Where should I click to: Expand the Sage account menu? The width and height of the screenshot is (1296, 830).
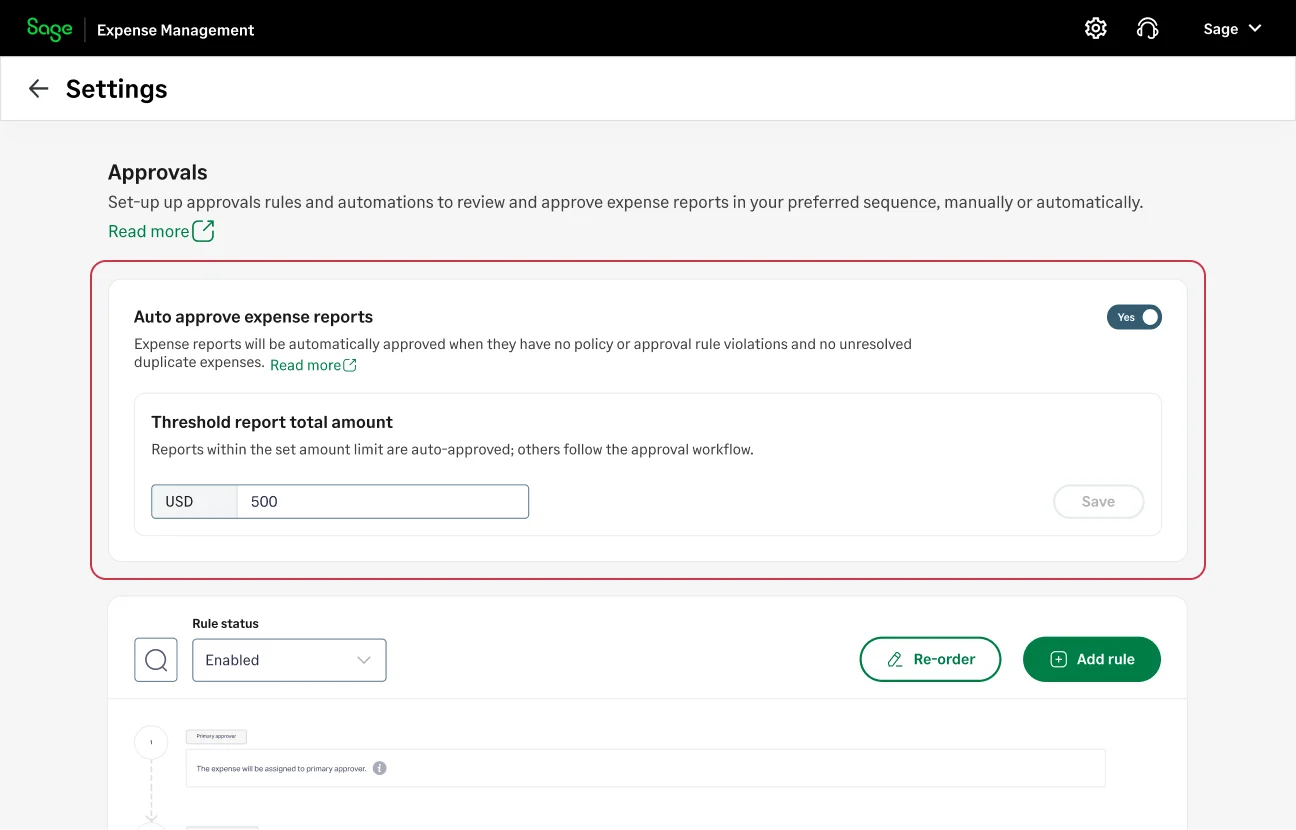(x=1232, y=29)
